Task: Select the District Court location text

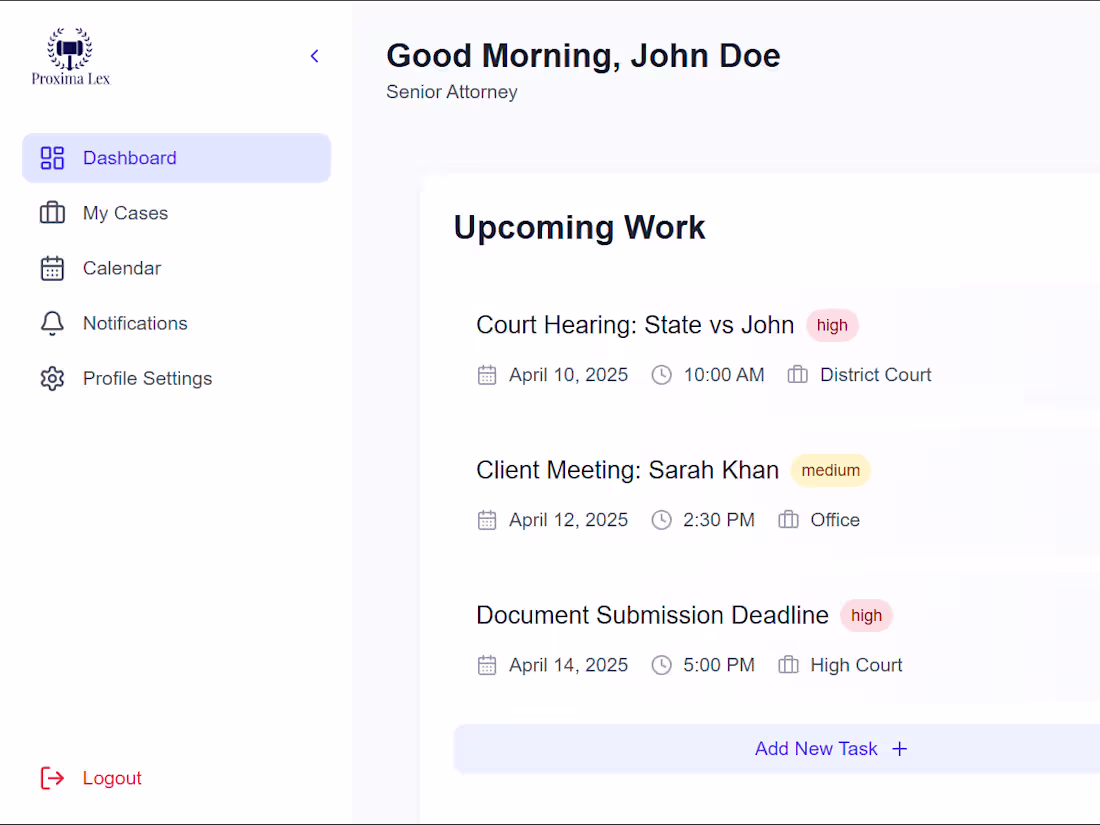Action: coord(876,375)
